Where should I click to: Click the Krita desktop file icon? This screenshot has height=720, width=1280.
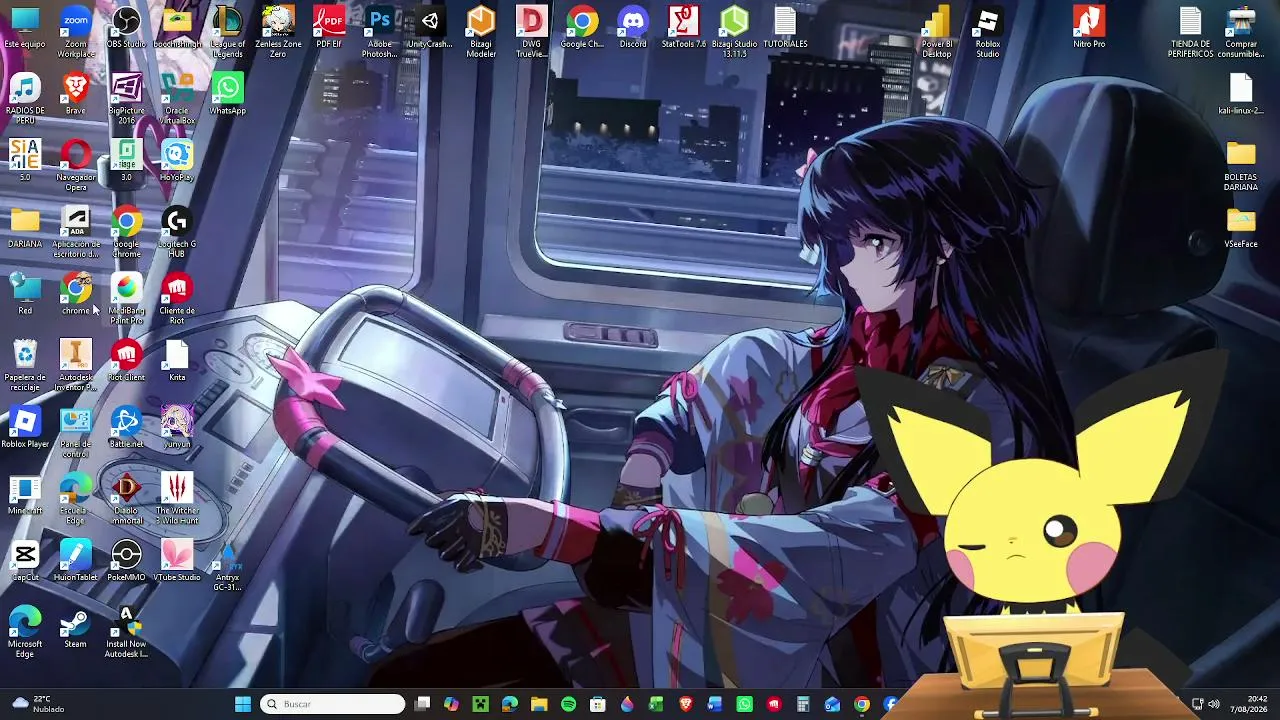(x=177, y=361)
